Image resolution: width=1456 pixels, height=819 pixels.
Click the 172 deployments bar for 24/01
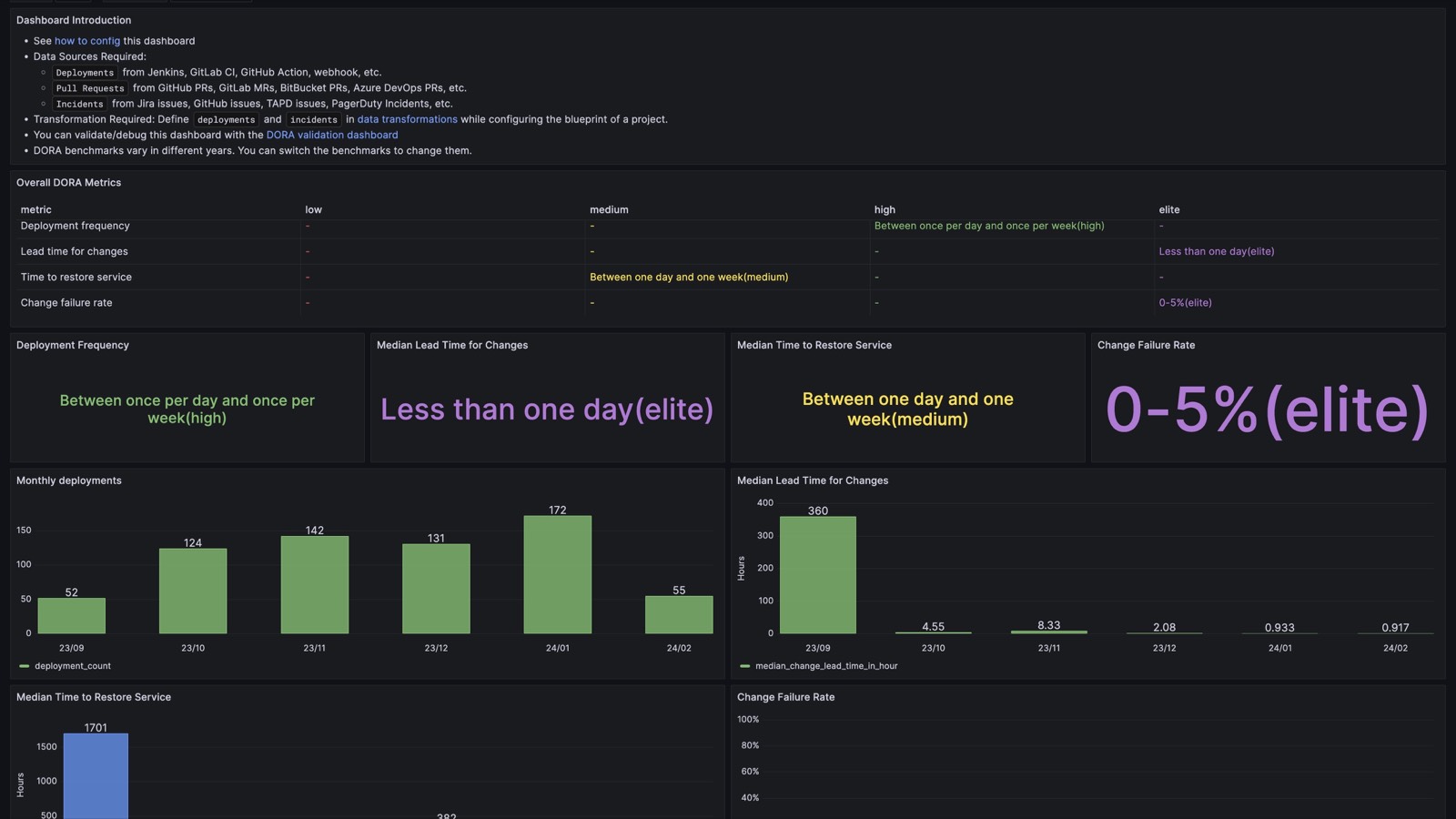coord(558,573)
